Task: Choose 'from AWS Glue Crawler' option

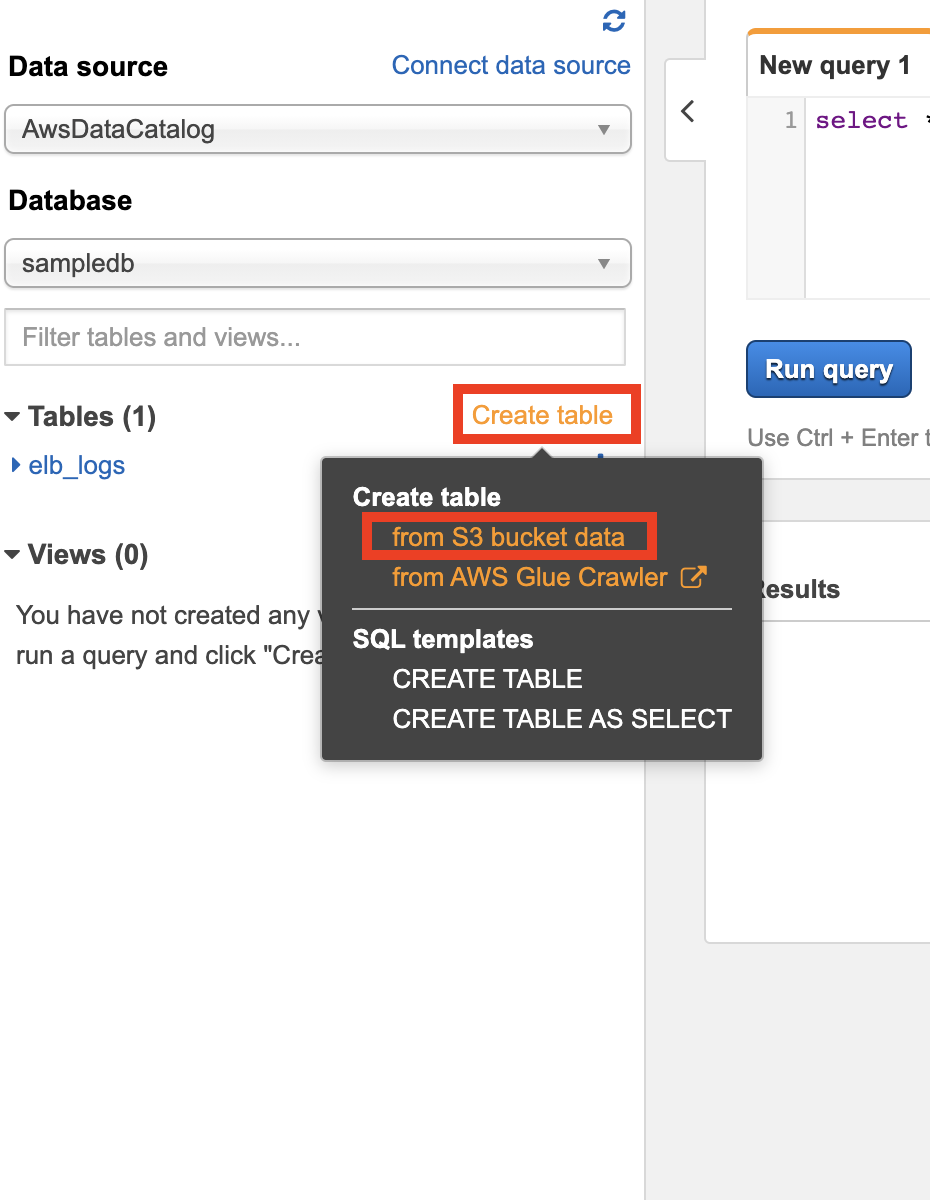Action: (529, 577)
